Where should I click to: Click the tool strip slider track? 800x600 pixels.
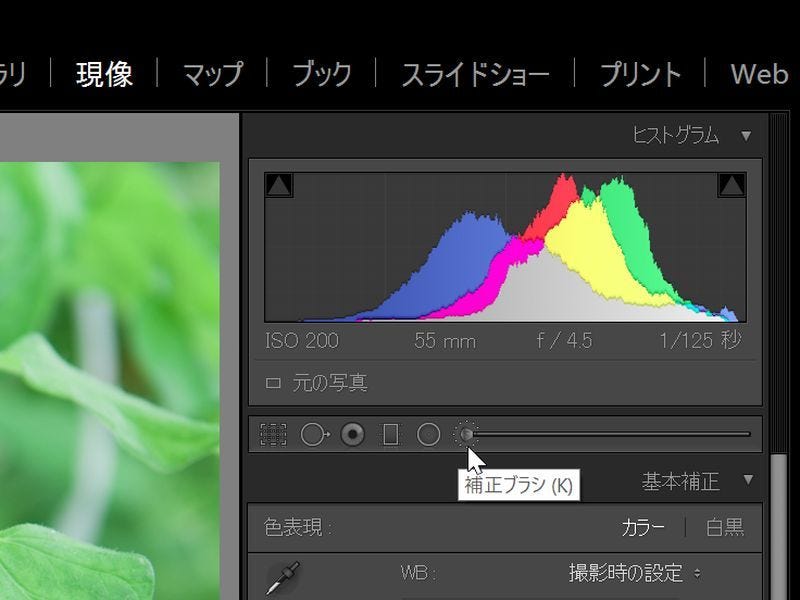(x=611, y=434)
